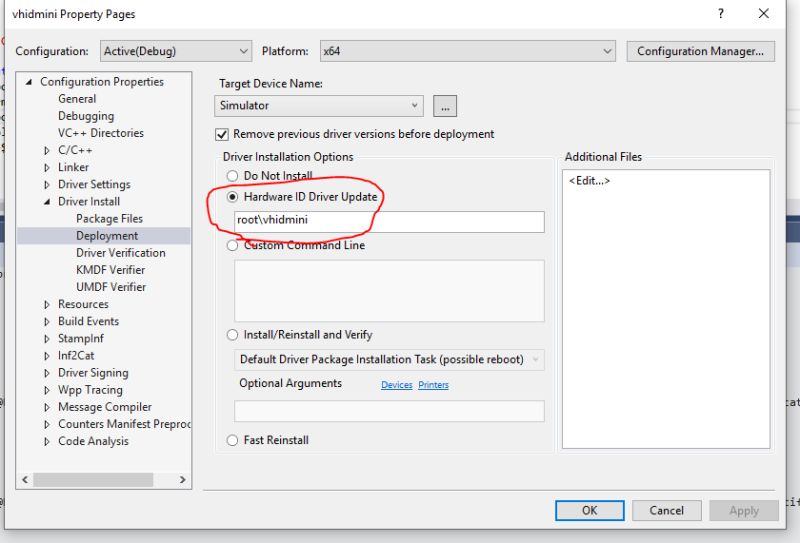Click the OK button
800x543 pixels.
pyautogui.click(x=589, y=510)
